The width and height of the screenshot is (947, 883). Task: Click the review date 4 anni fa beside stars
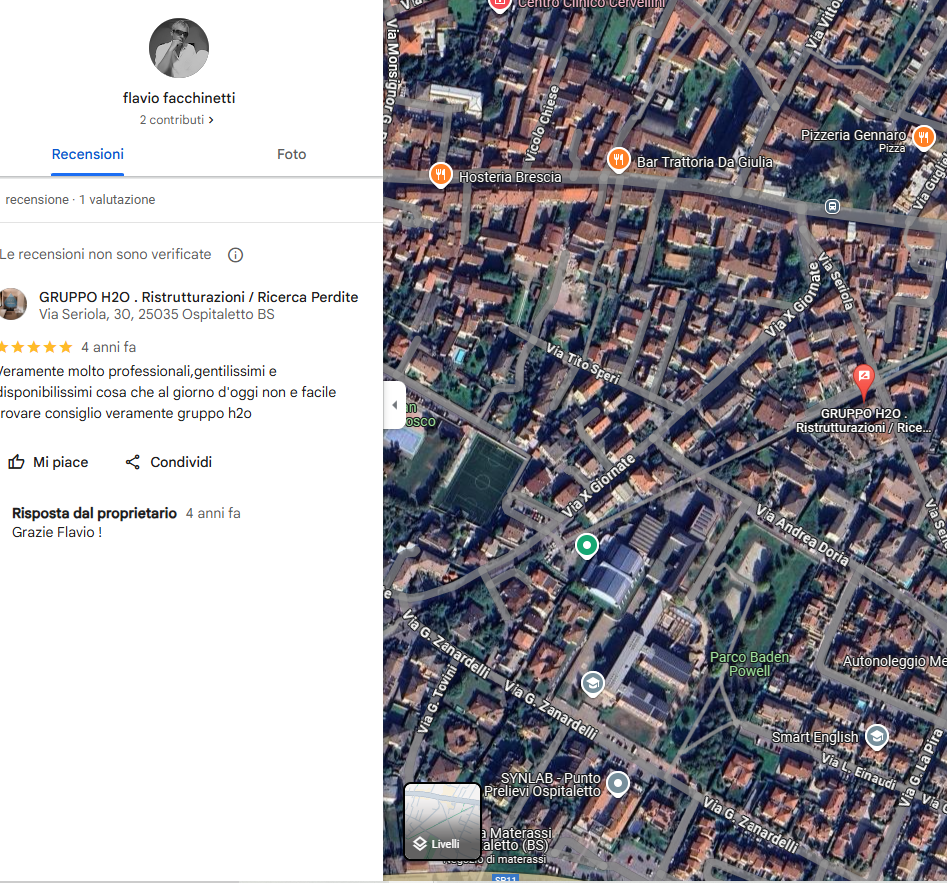(109, 347)
